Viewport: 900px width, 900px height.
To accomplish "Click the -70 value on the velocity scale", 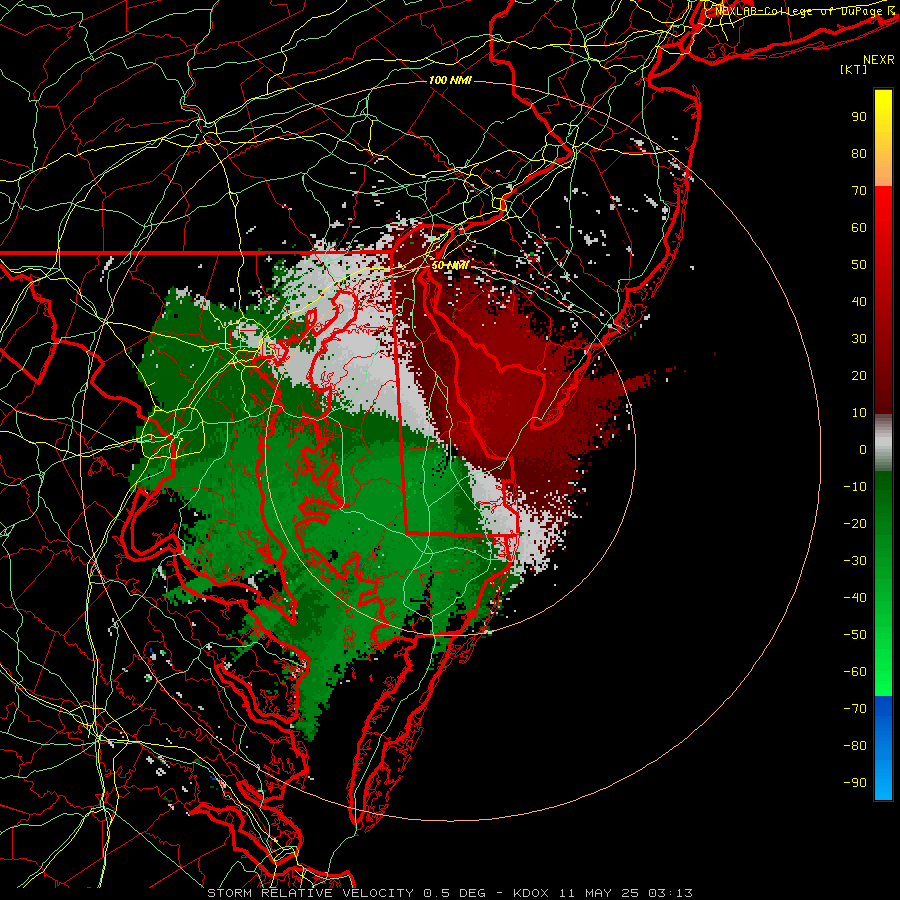I will click(855, 709).
